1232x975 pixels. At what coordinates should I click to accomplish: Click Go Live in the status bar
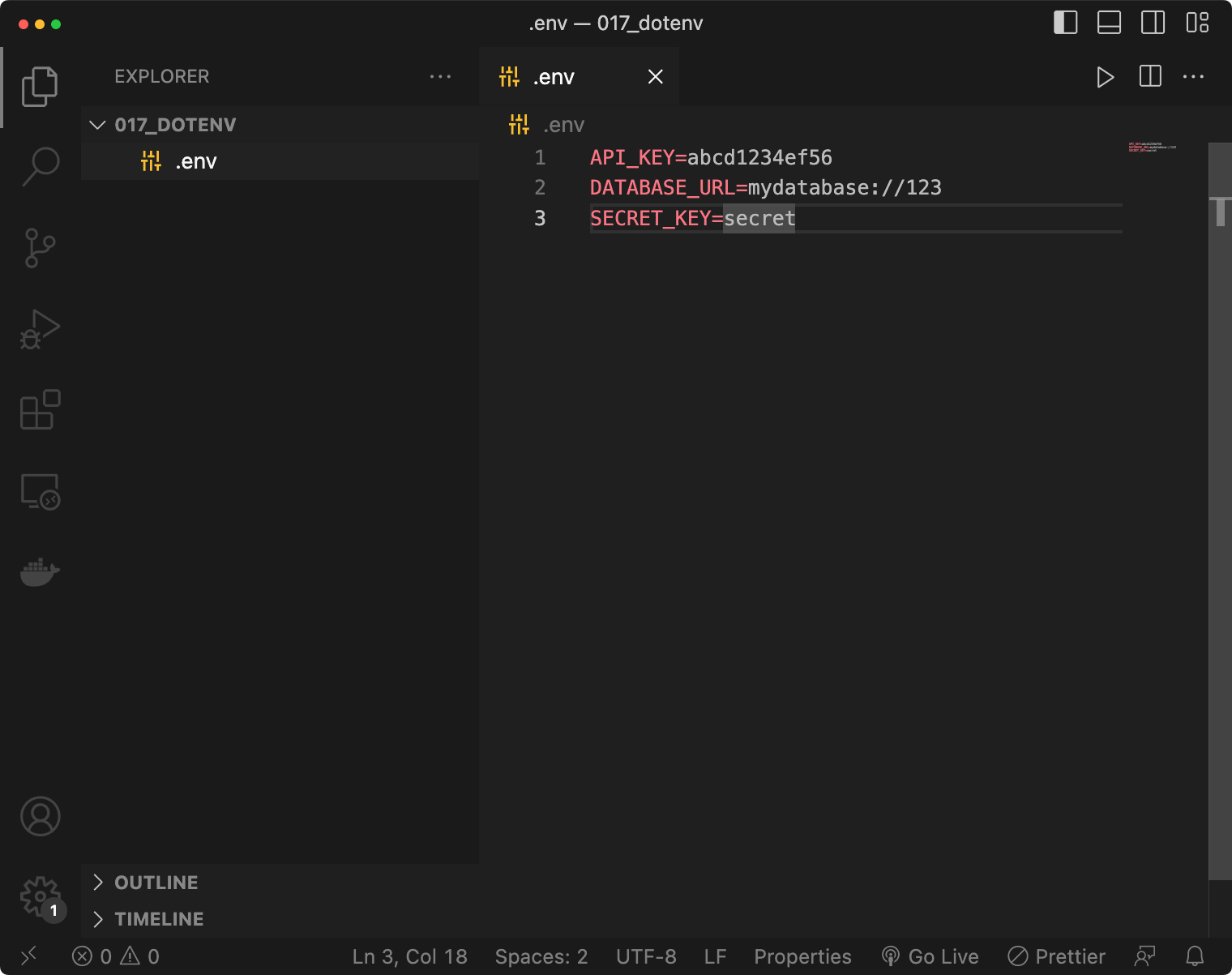pyautogui.click(x=930, y=956)
